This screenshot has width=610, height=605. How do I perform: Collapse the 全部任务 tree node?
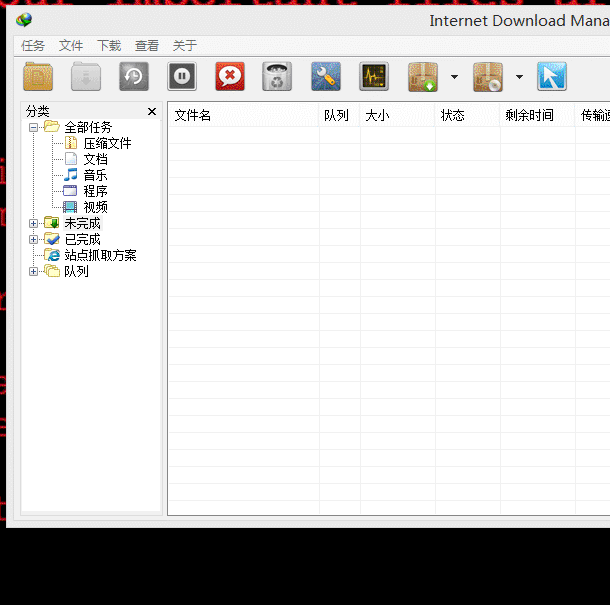pyautogui.click(x=33, y=127)
